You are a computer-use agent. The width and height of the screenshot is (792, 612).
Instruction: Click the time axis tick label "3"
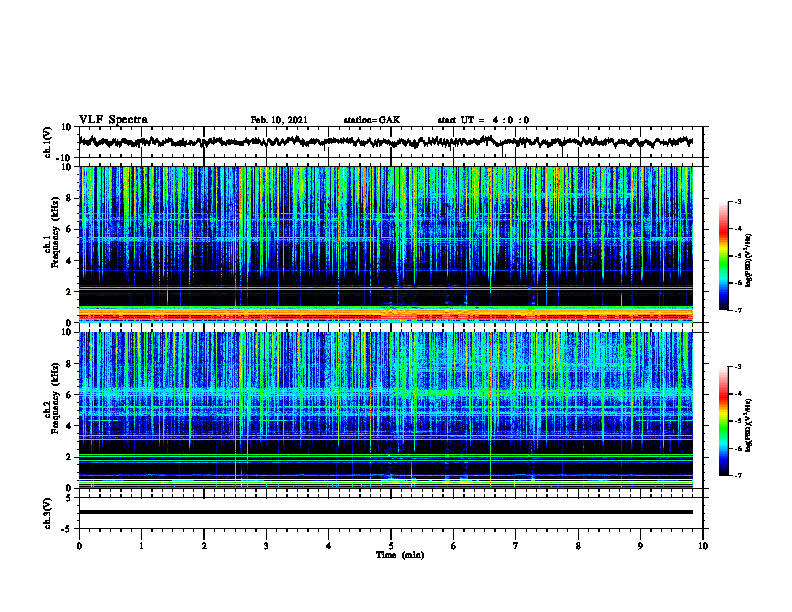(x=266, y=546)
